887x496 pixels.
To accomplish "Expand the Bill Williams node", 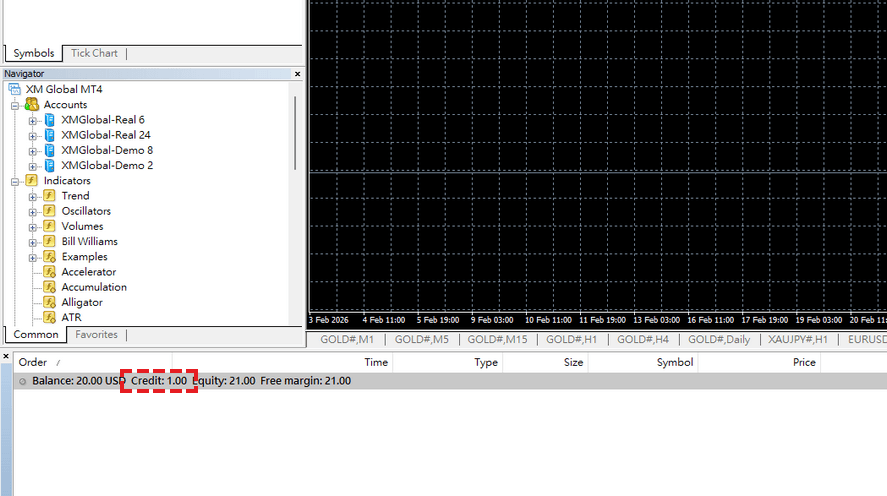I will pyautogui.click(x=33, y=243).
